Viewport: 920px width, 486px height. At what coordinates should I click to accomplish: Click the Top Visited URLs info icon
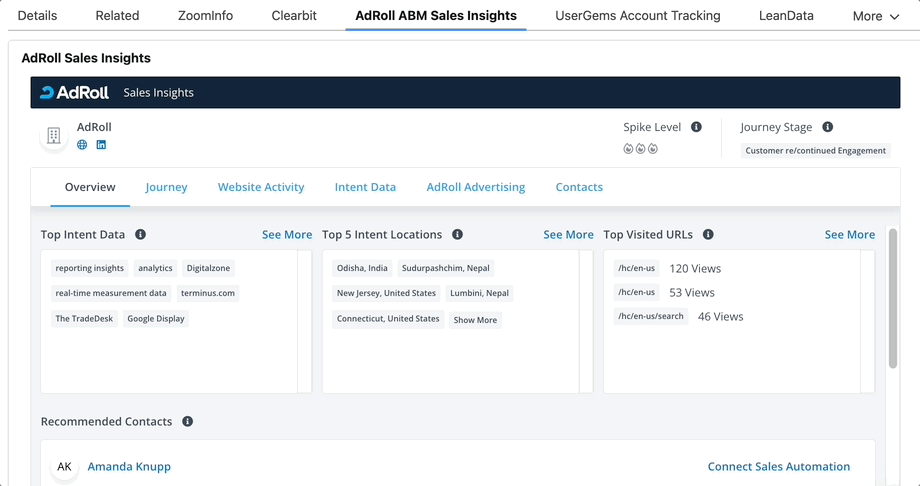coord(708,235)
